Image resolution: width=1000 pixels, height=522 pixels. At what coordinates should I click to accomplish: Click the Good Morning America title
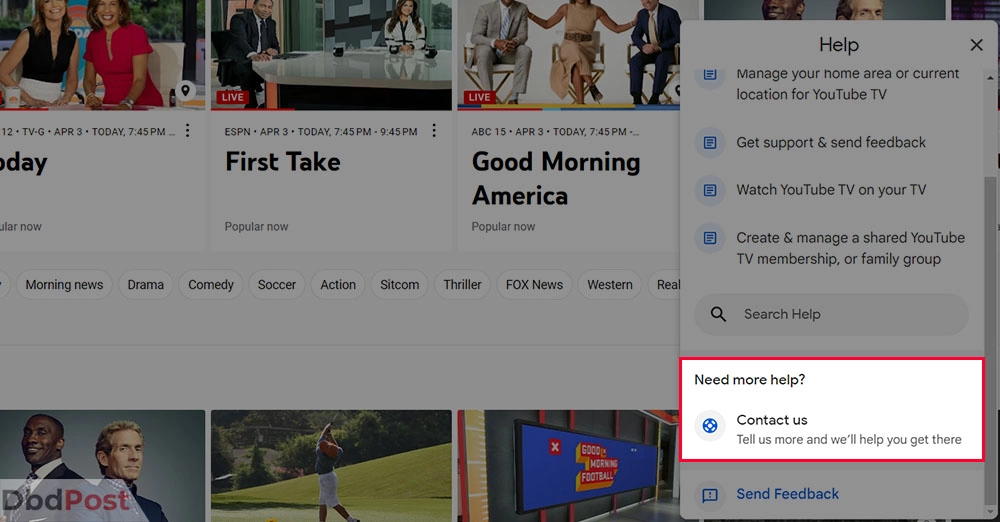click(x=556, y=179)
